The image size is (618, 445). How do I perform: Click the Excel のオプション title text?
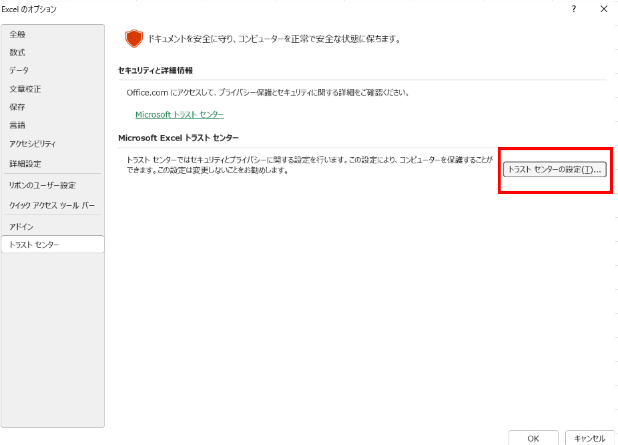[29, 9]
